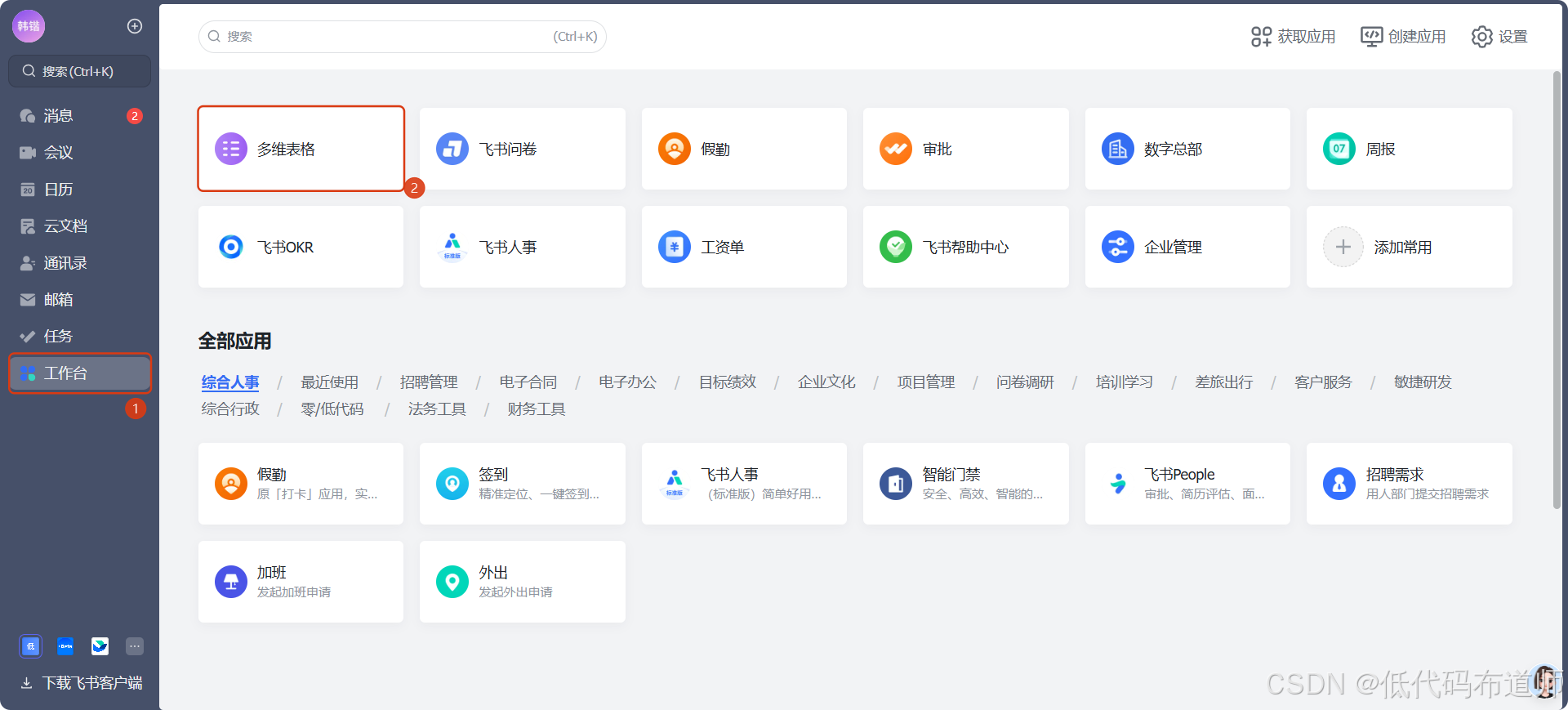
Task: Select the 客户服务 category tab
Action: pyautogui.click(x=1324, y=382)
